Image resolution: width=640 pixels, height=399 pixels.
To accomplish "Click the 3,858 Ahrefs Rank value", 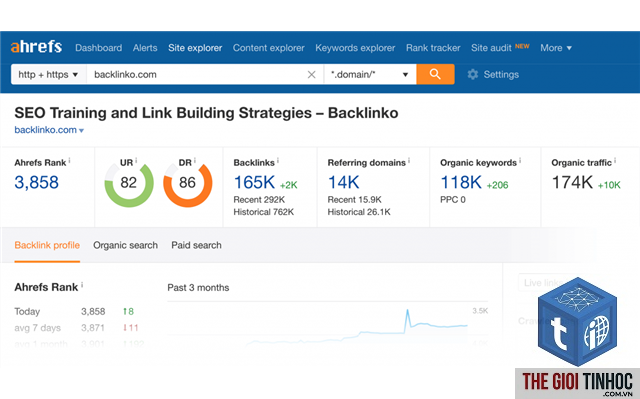I will (36, 182).
